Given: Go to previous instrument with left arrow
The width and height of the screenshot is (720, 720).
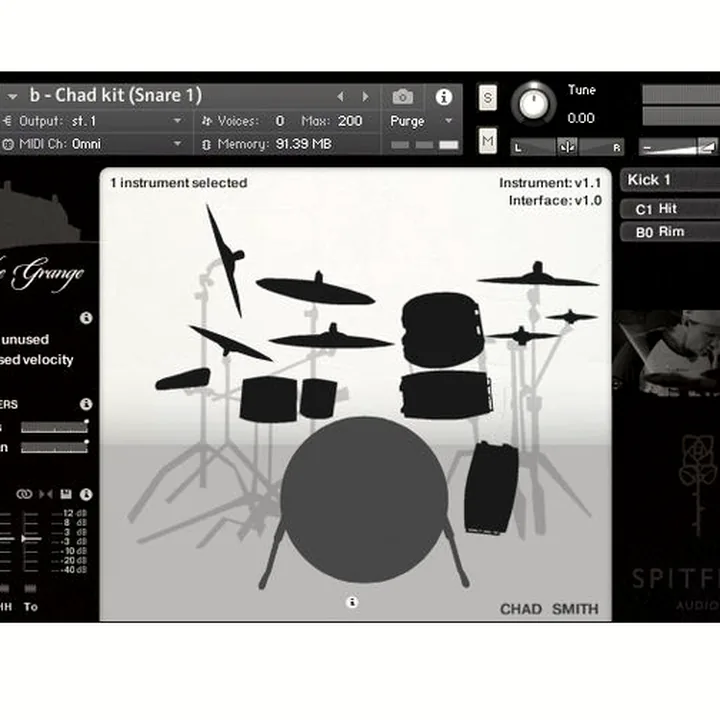Looking at the screenshot, I should pyautogui.click(x=340, y=96).
